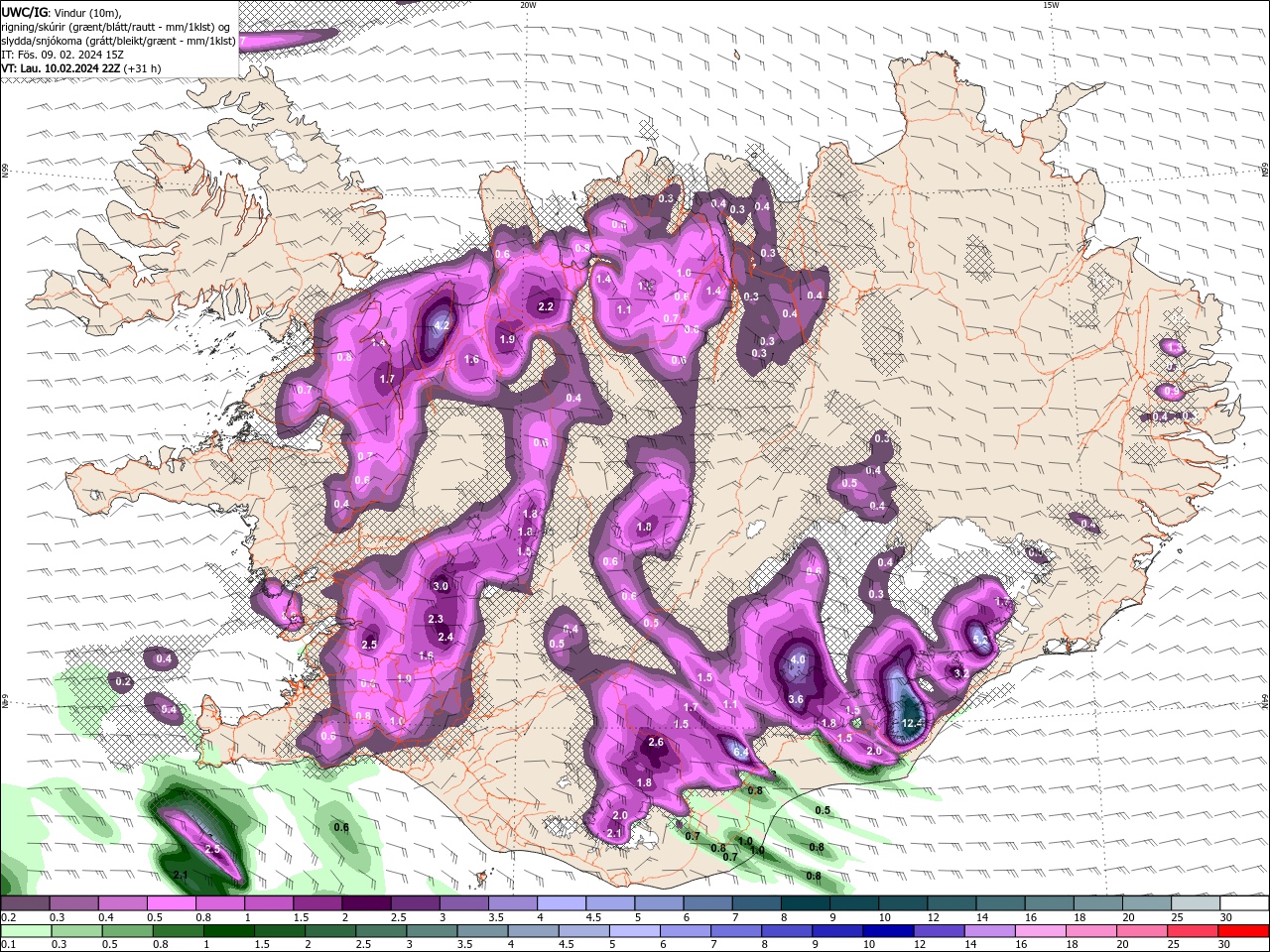
Task: Click the pale grey 25 swatch on upper scale
Action: click(1195, 903)
